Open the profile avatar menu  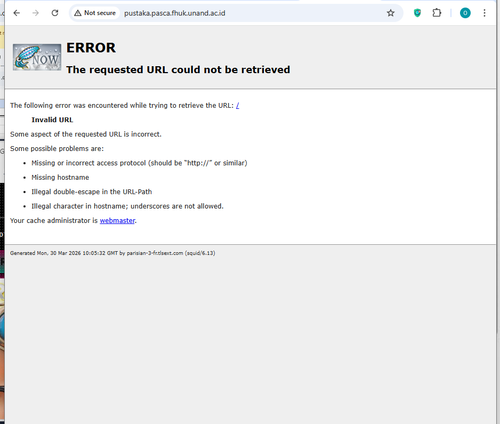pos(465,13)
